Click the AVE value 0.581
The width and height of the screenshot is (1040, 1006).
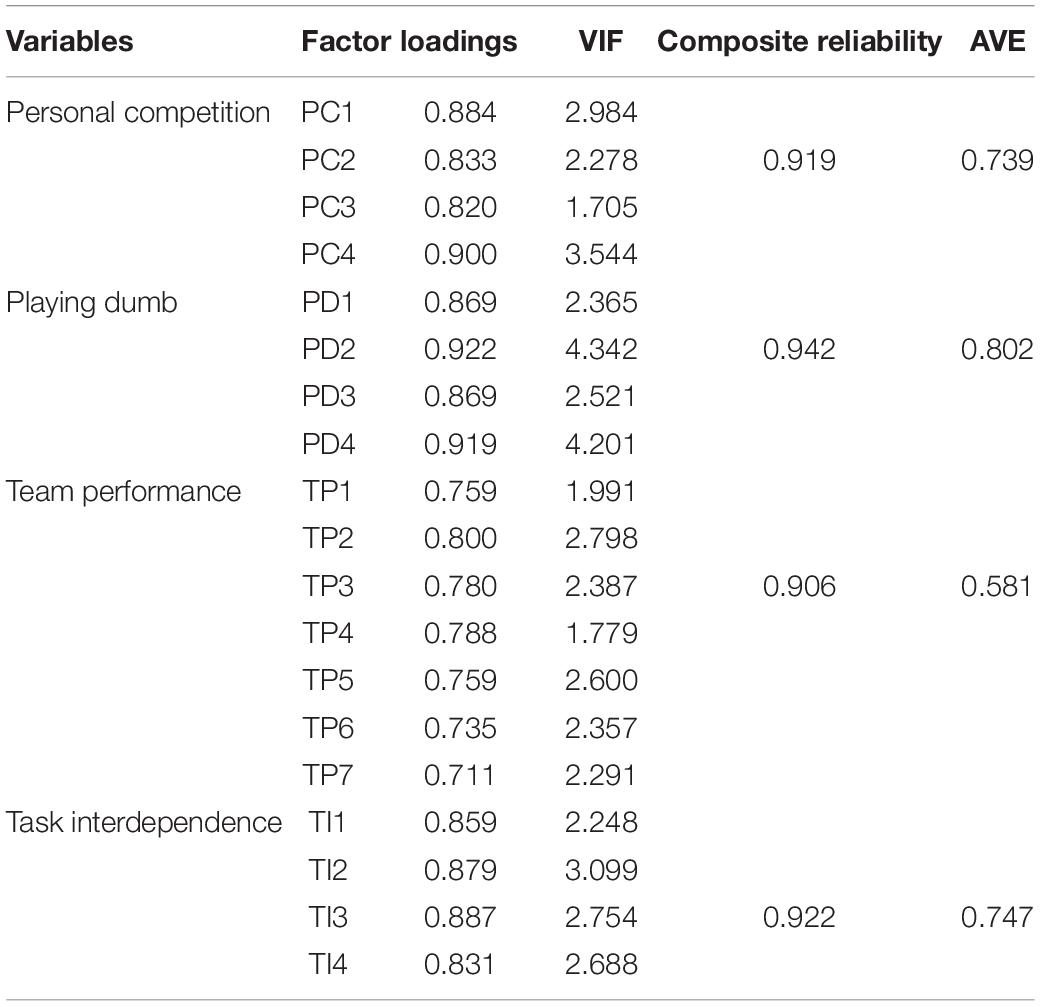pyautogui.click(x=996, y=586)
